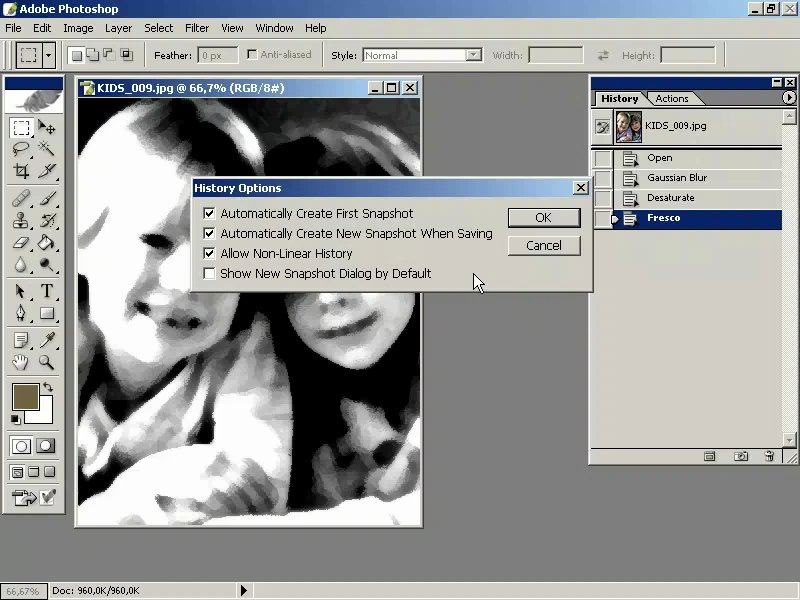Select the Clone Stamp tool
The image size is (800, 600).
(x=21, y=220)
